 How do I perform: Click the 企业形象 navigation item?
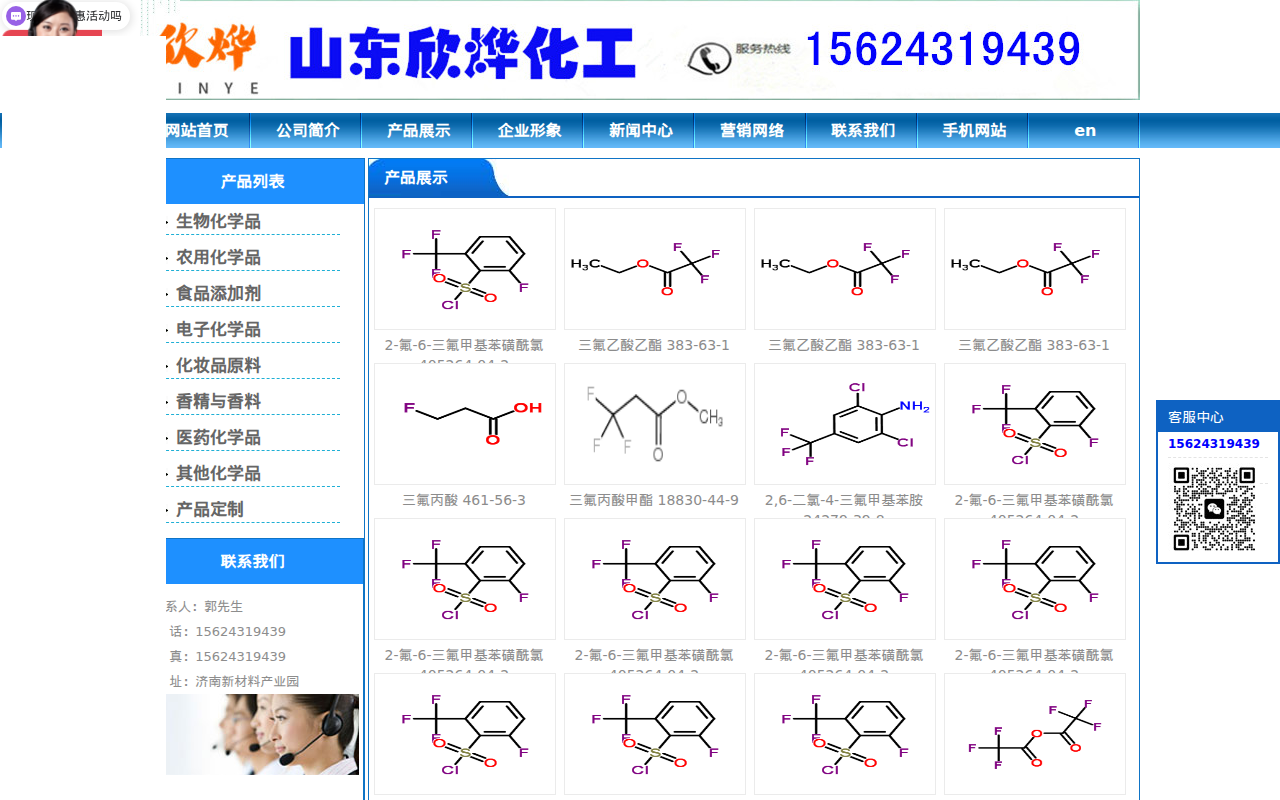(x=527, y=130)
